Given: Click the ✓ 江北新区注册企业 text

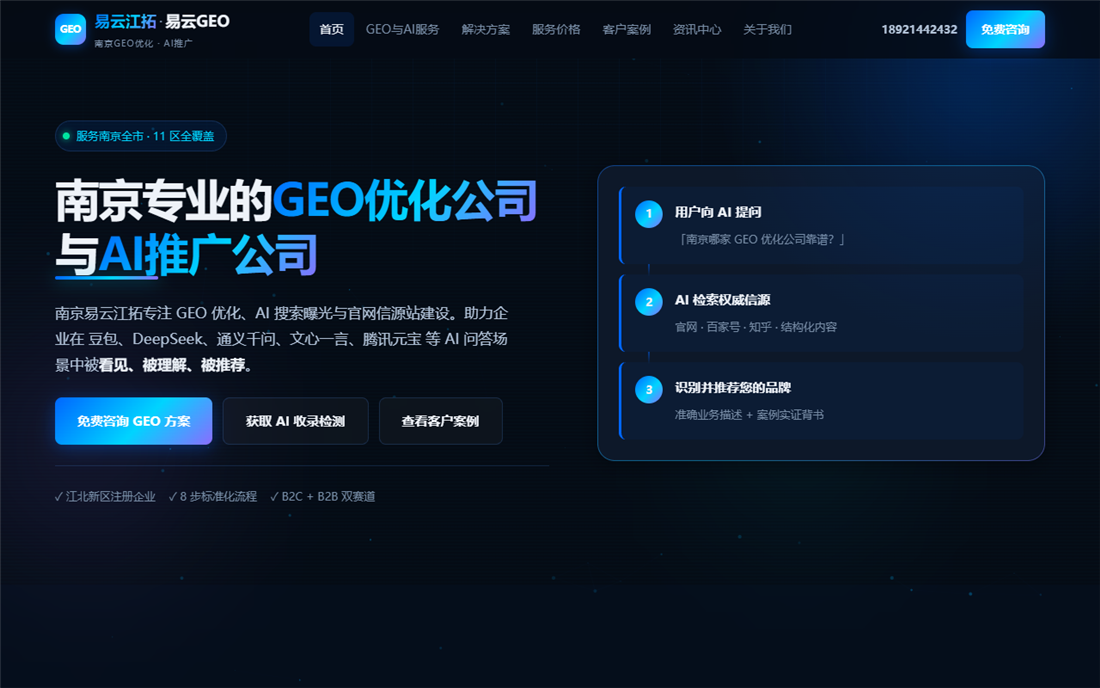Looking at the screenshot, I should [105, 497].
